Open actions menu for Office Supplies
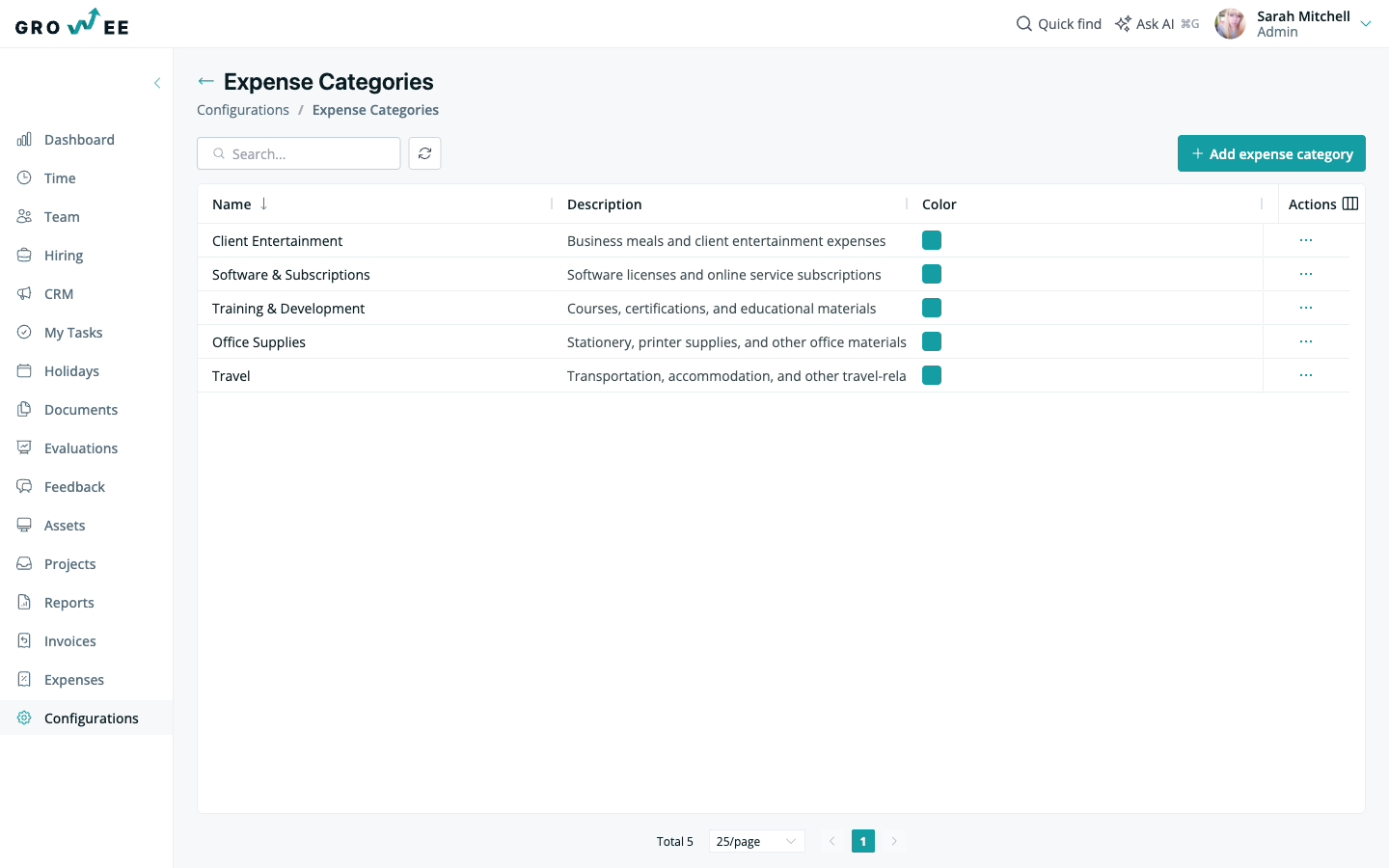The width and height of the screenshot is (1389, 868). (x=1306, y=341)
